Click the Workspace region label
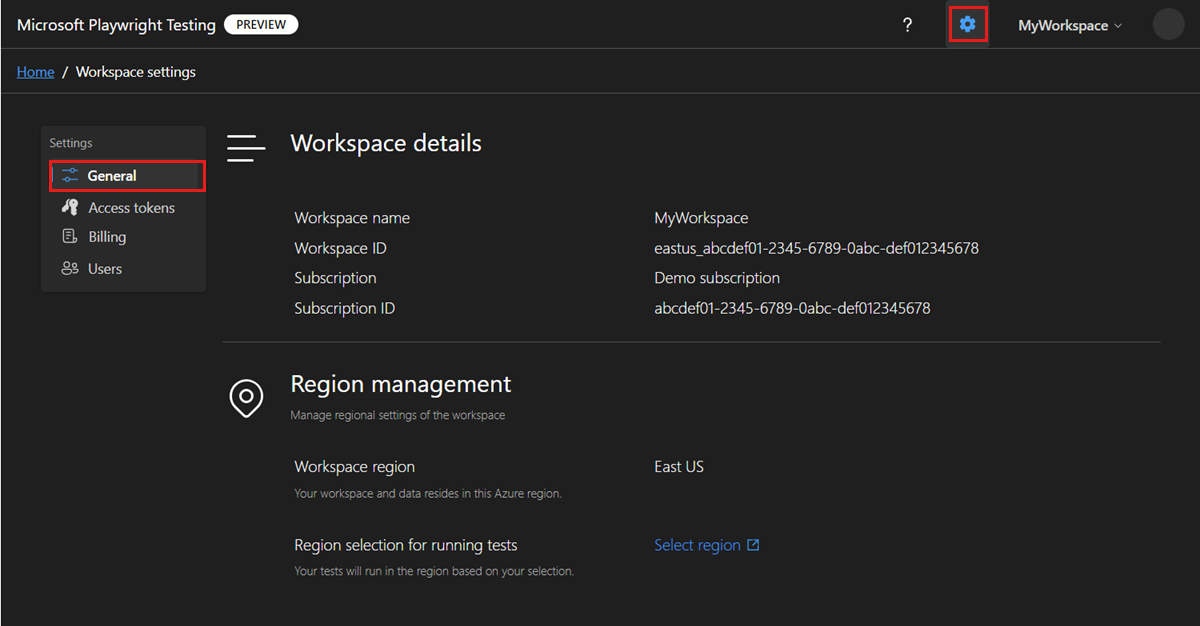1200x626 pixels. pos(354,467)
